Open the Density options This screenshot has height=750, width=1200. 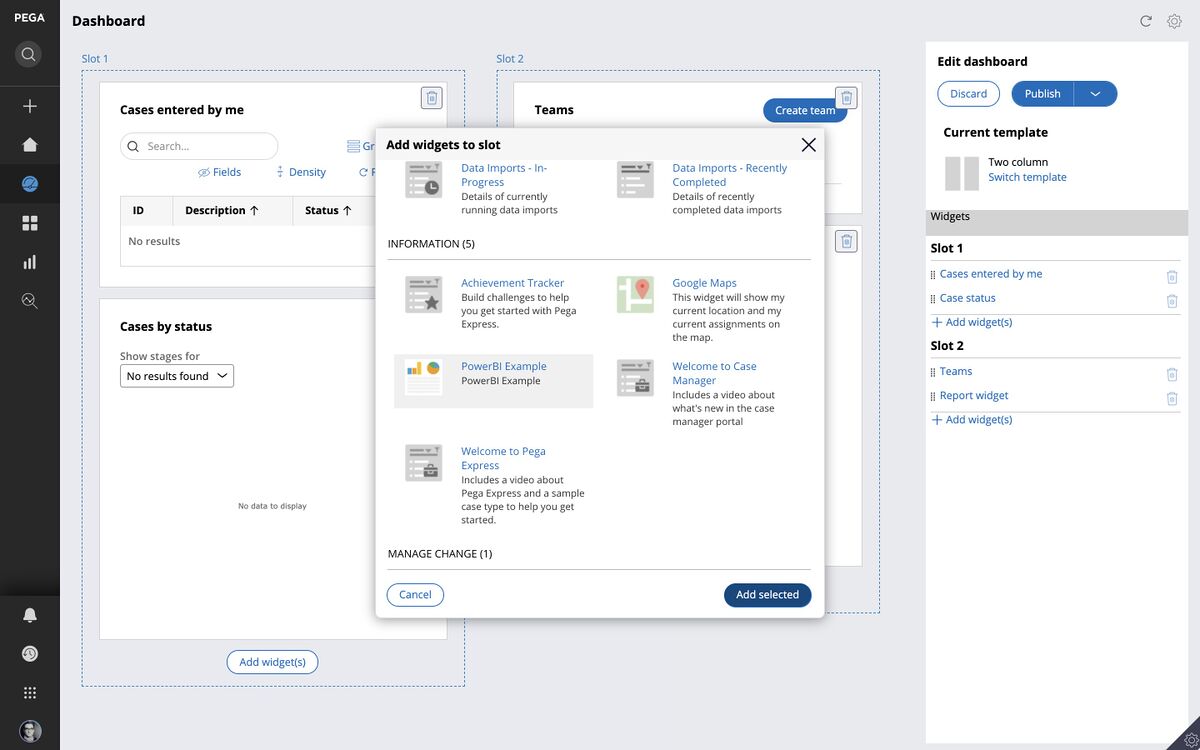(301, 172)
